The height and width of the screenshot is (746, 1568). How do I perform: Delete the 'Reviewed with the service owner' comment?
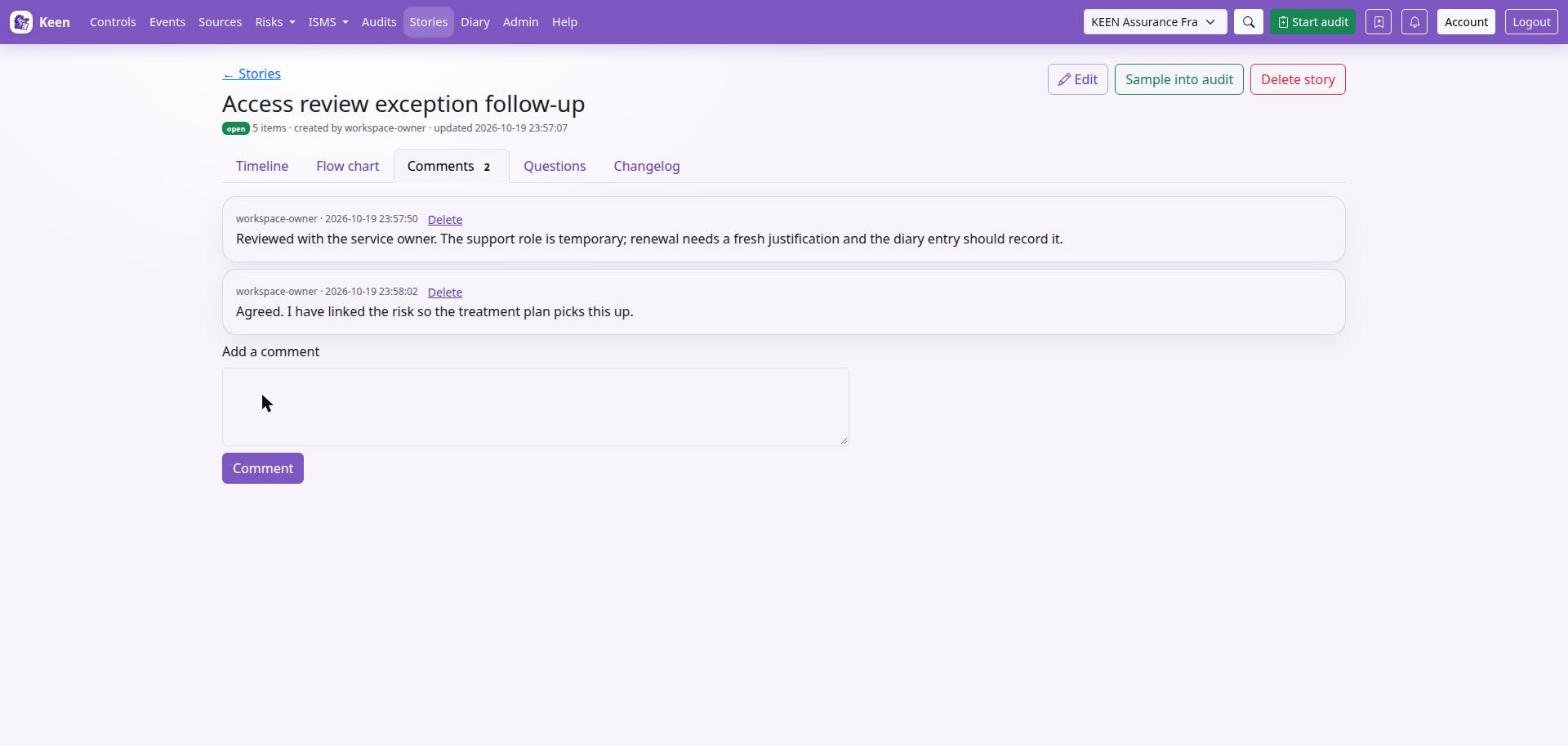[445, 220]
